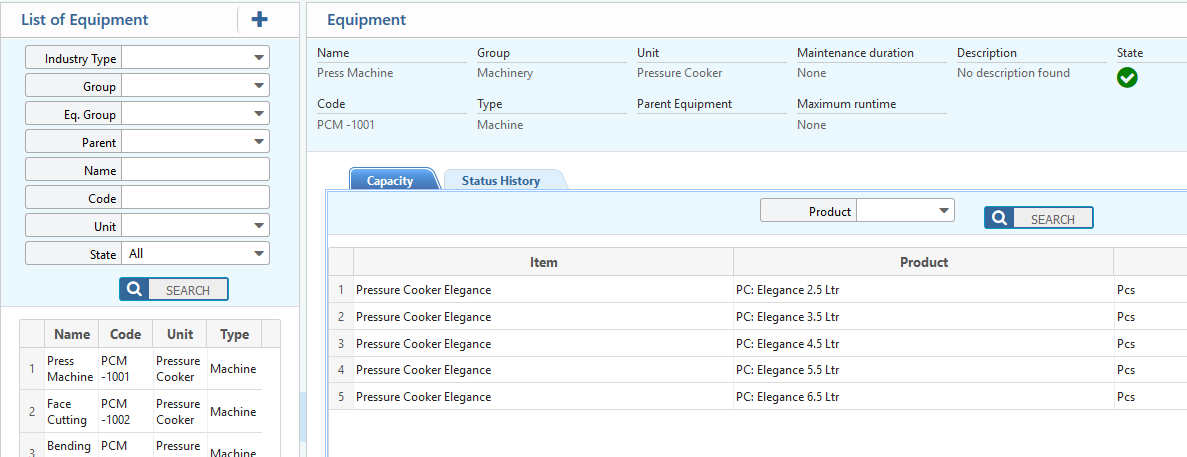The width and height of the screenshot is (1187, 457).
Task: Select PC: Elegance 4.5 Ltr product cell
Action: pos(924,343)
